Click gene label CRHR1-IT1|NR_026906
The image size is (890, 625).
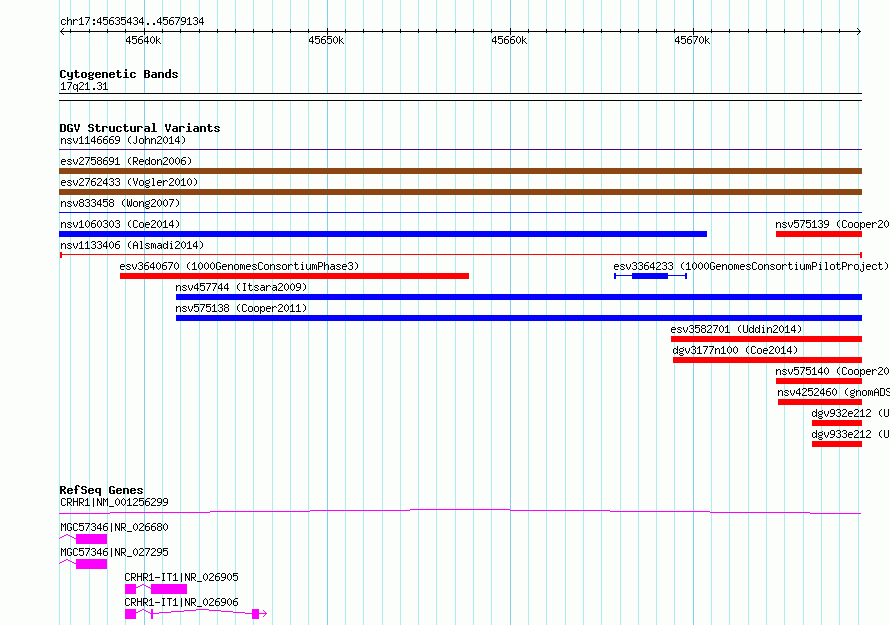[x=182, y=602]
